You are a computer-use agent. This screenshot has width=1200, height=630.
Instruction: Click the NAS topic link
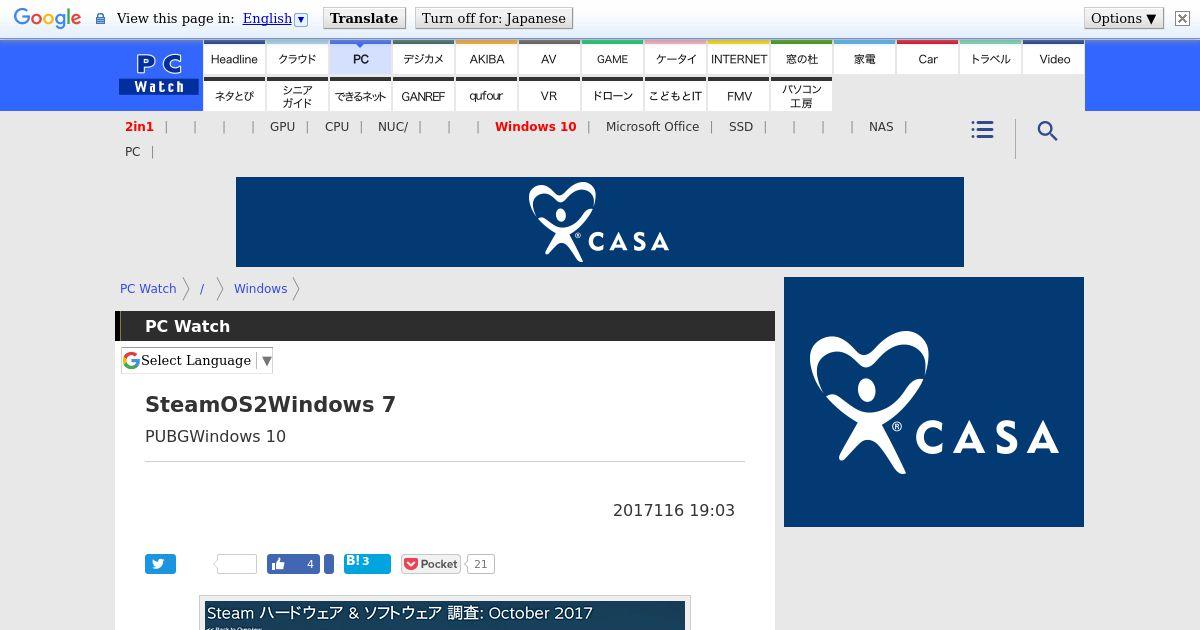coord(881,127)
